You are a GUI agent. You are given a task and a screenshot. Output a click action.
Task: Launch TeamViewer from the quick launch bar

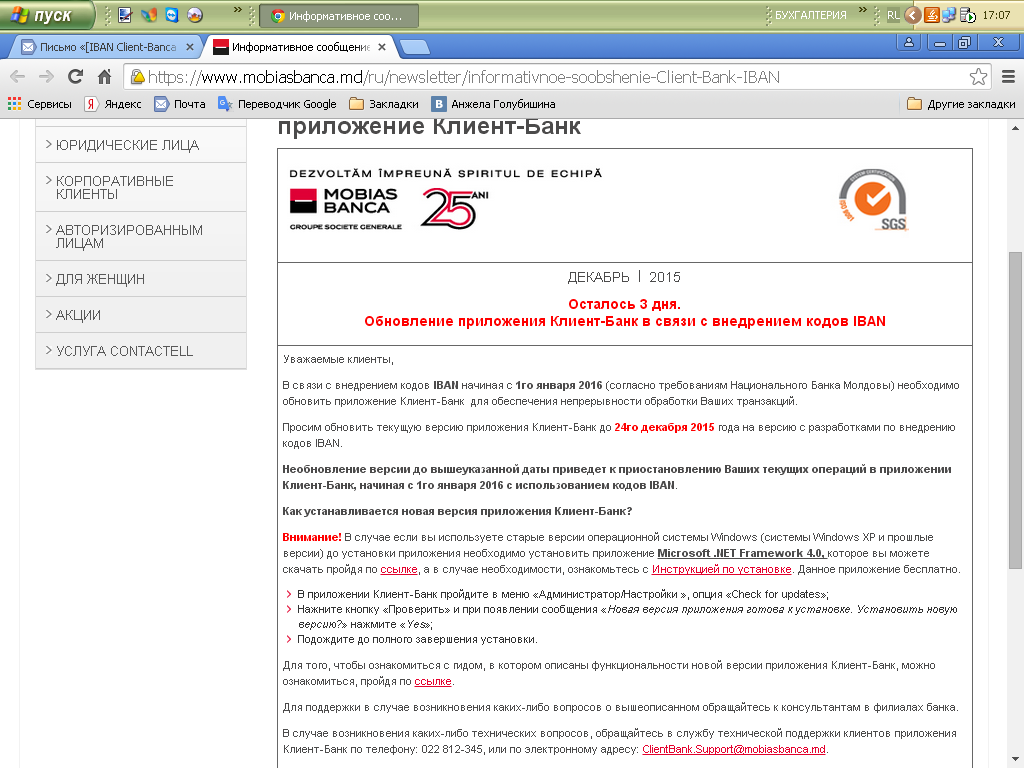click(172, 15)
